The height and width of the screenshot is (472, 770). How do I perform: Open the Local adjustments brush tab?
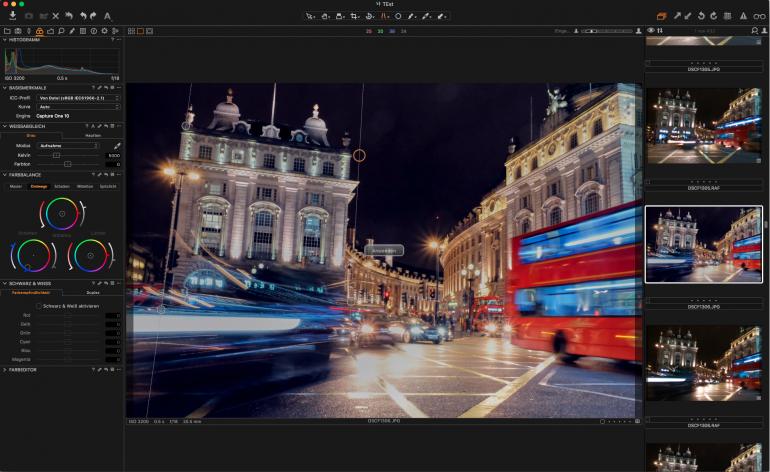72,31
